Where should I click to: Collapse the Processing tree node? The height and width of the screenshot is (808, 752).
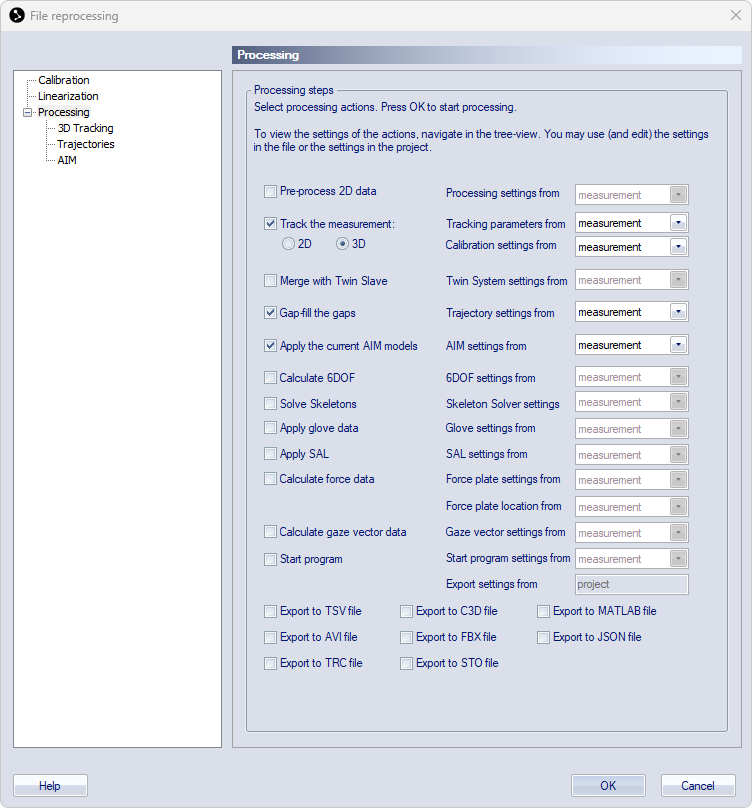coord(27,112)
